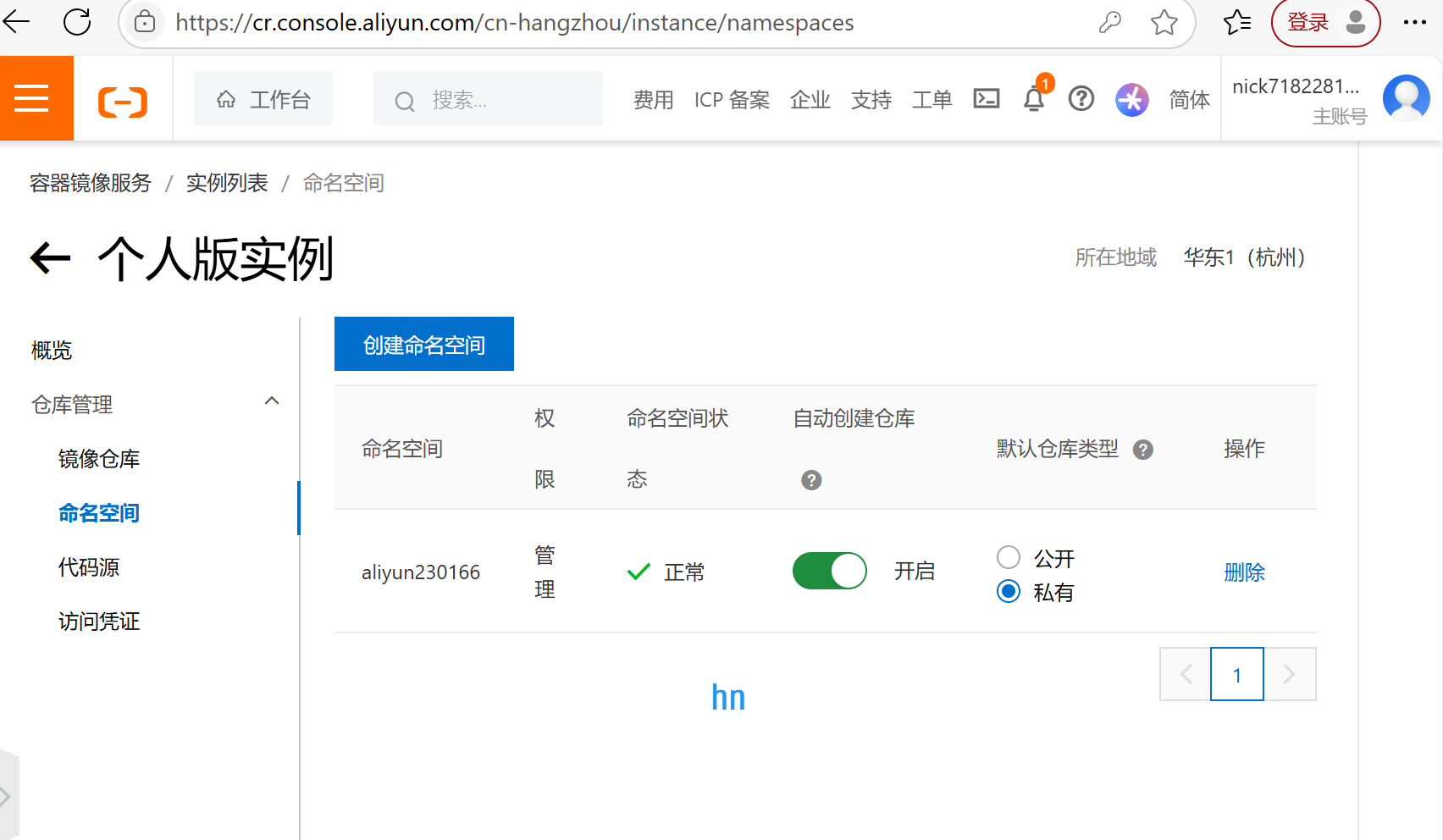
Task: Open notifications bell icon
Action: click(1034, 99)
